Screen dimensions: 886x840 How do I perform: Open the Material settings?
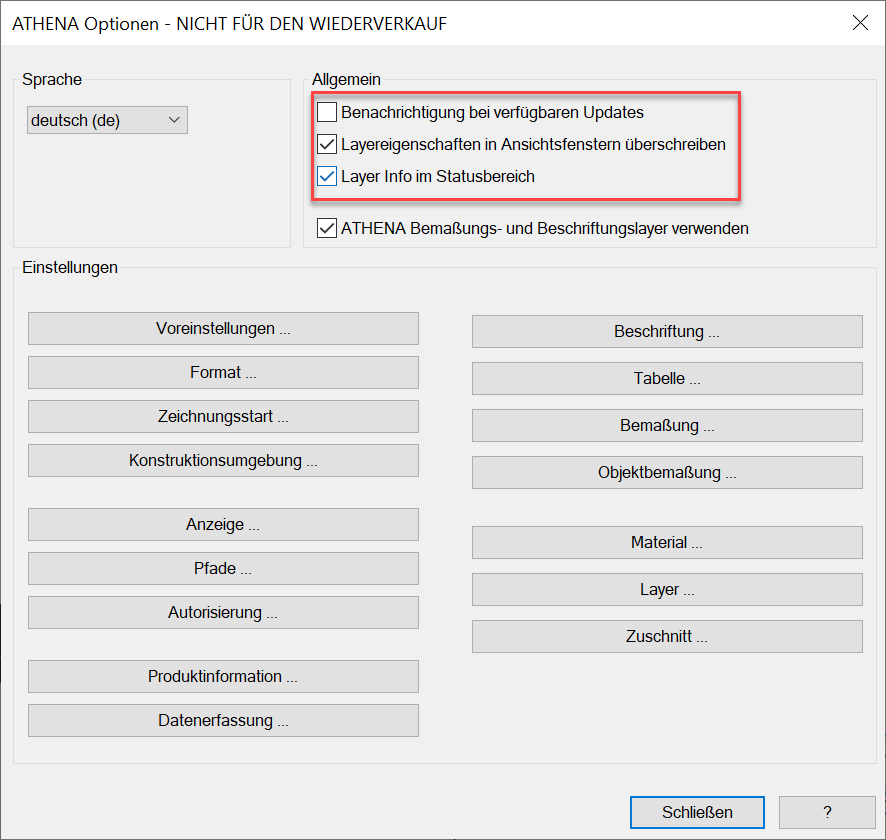pos(667,542)
